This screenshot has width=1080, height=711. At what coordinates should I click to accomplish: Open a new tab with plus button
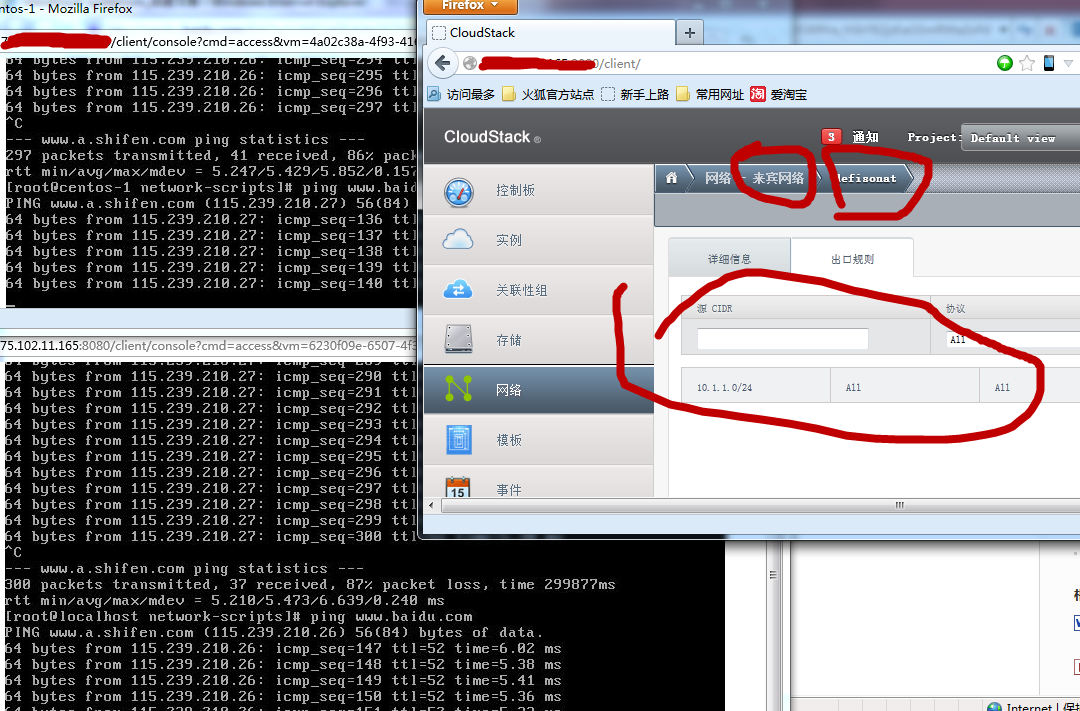point(689,32)
